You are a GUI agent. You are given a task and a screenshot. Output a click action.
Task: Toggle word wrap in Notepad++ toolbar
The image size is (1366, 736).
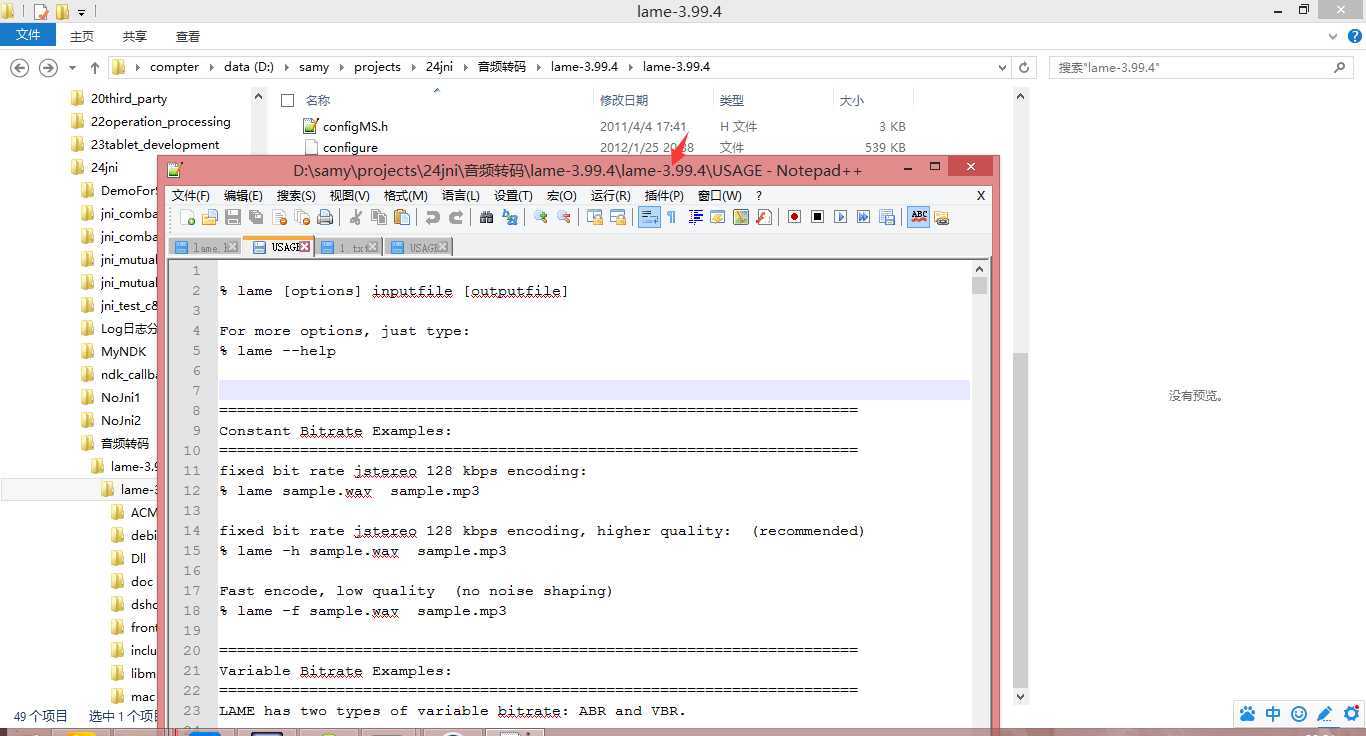click(649, 217)
